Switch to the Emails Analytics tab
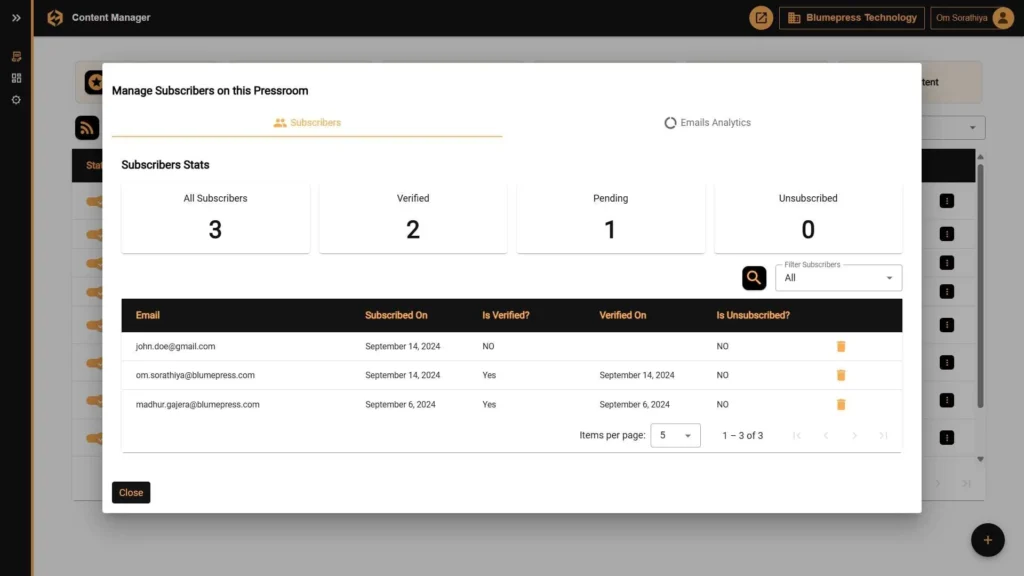The width and height of the screenshot is (1024, 576). [707, 122]
